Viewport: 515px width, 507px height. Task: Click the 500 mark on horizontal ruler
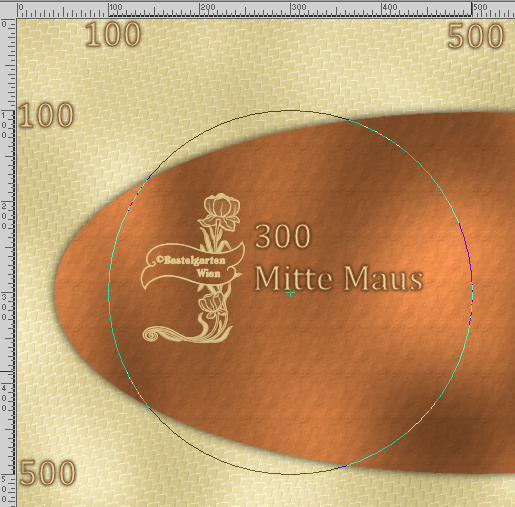click(481, 7)
